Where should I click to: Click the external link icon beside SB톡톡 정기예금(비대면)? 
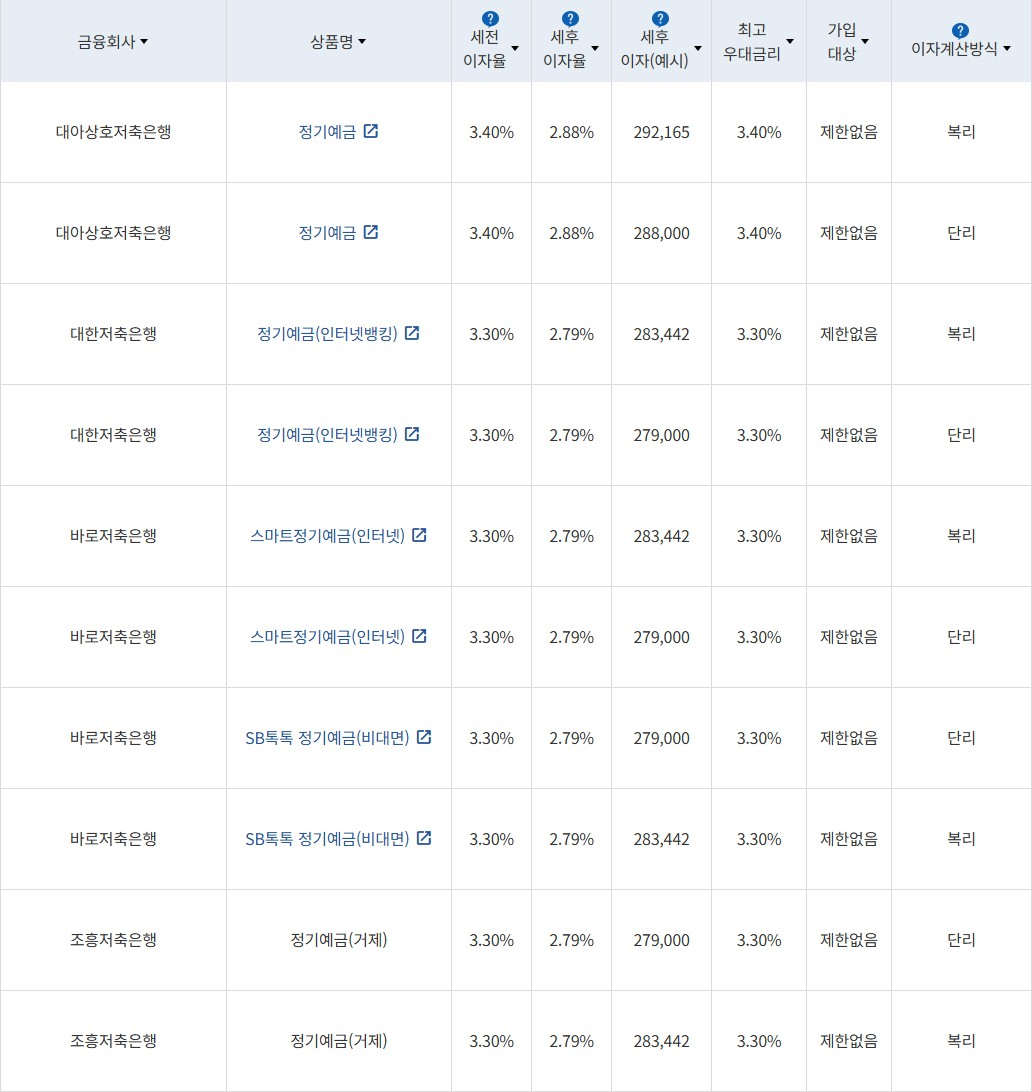pos(424,737)
